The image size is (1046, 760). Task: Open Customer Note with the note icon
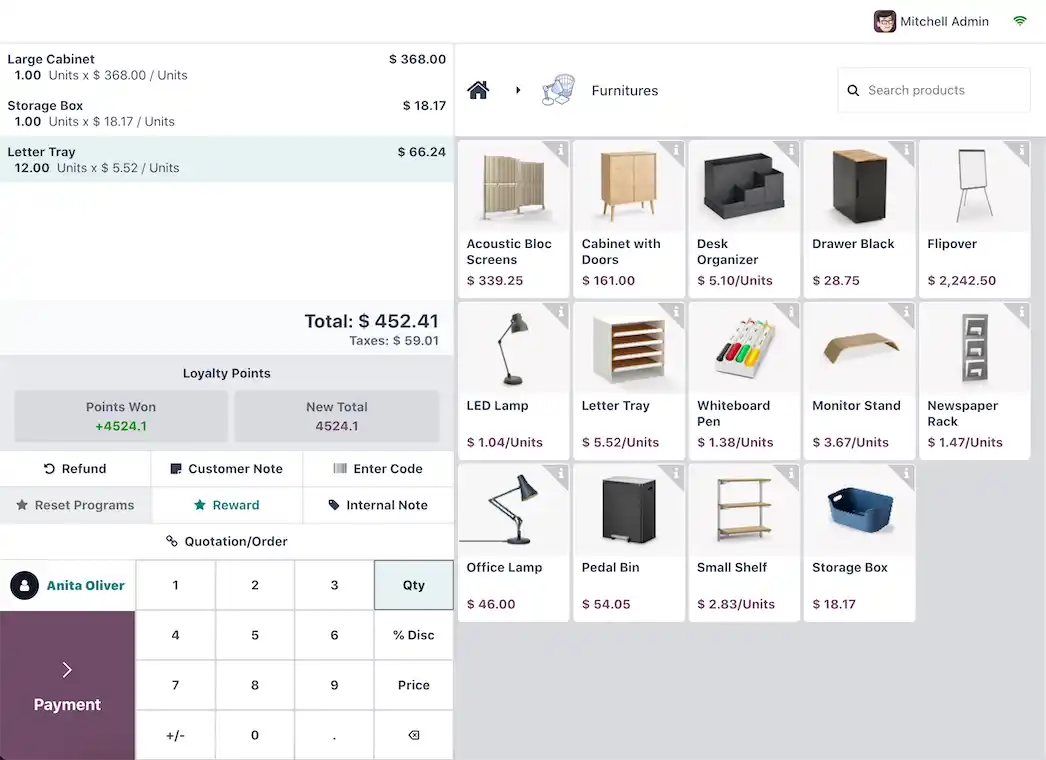(178, 468)
